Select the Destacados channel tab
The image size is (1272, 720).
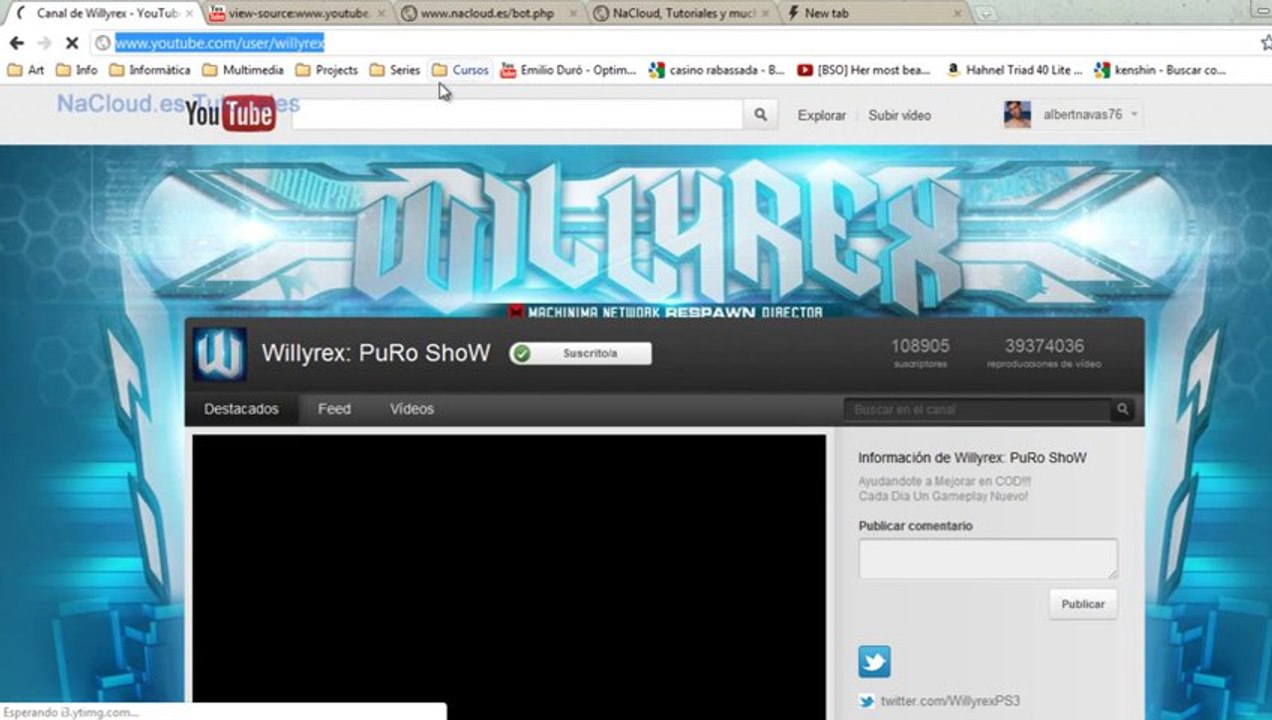pos(241,409)
